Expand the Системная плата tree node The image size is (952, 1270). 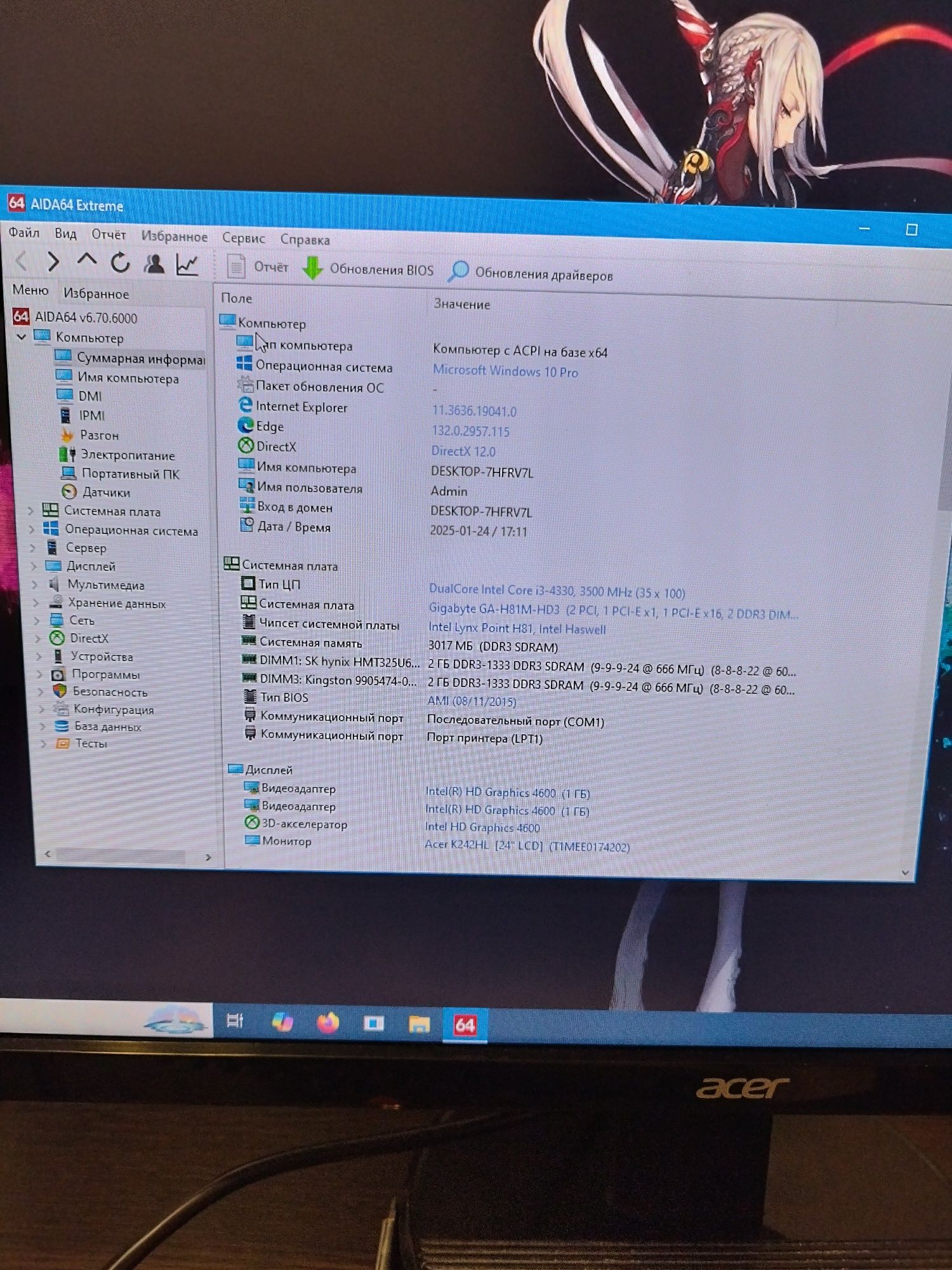point(30,510)
